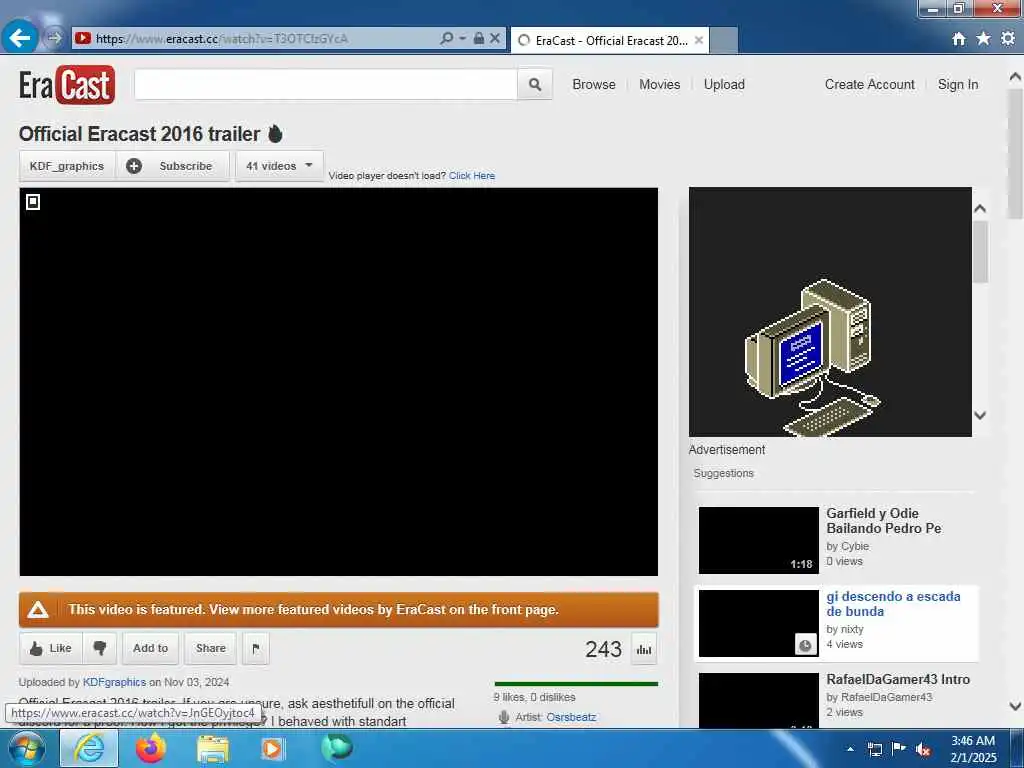Image resolution: width=1024 pixels, height=768 pixels.
Task: Dislike the video with thumbs down
Action: point(100,648)
